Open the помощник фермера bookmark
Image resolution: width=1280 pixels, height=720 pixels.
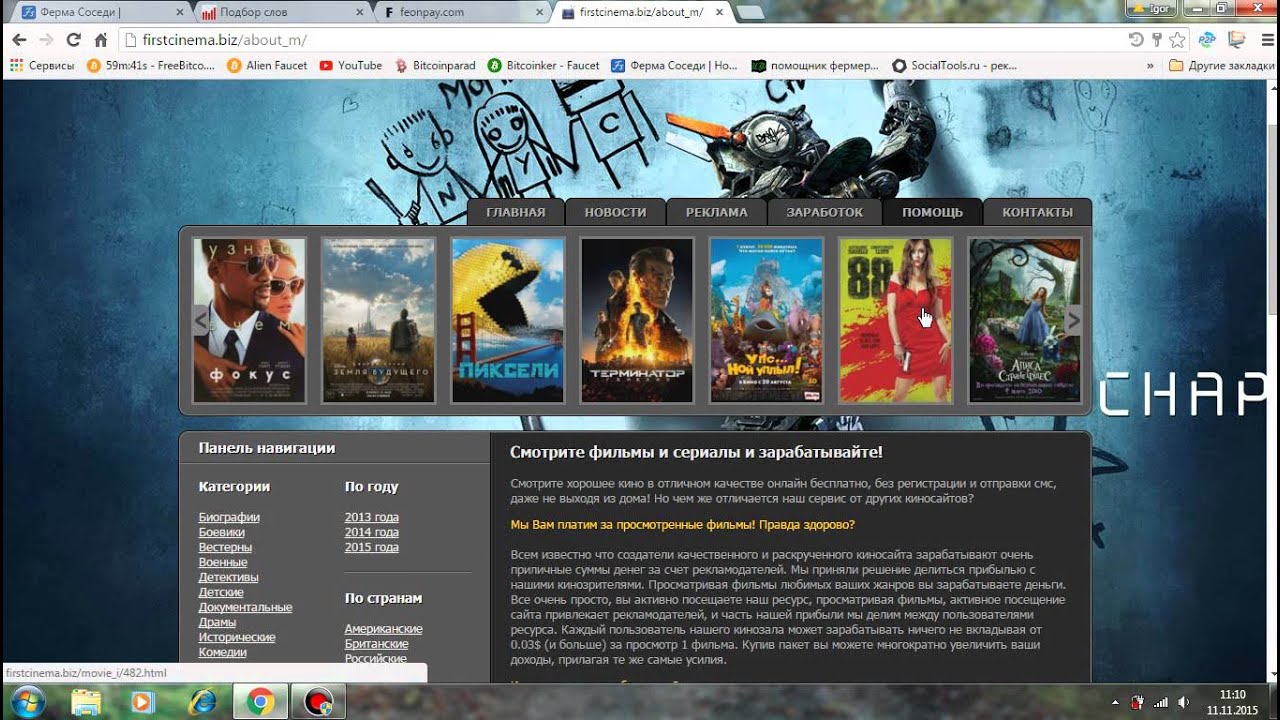coord(815,66)
